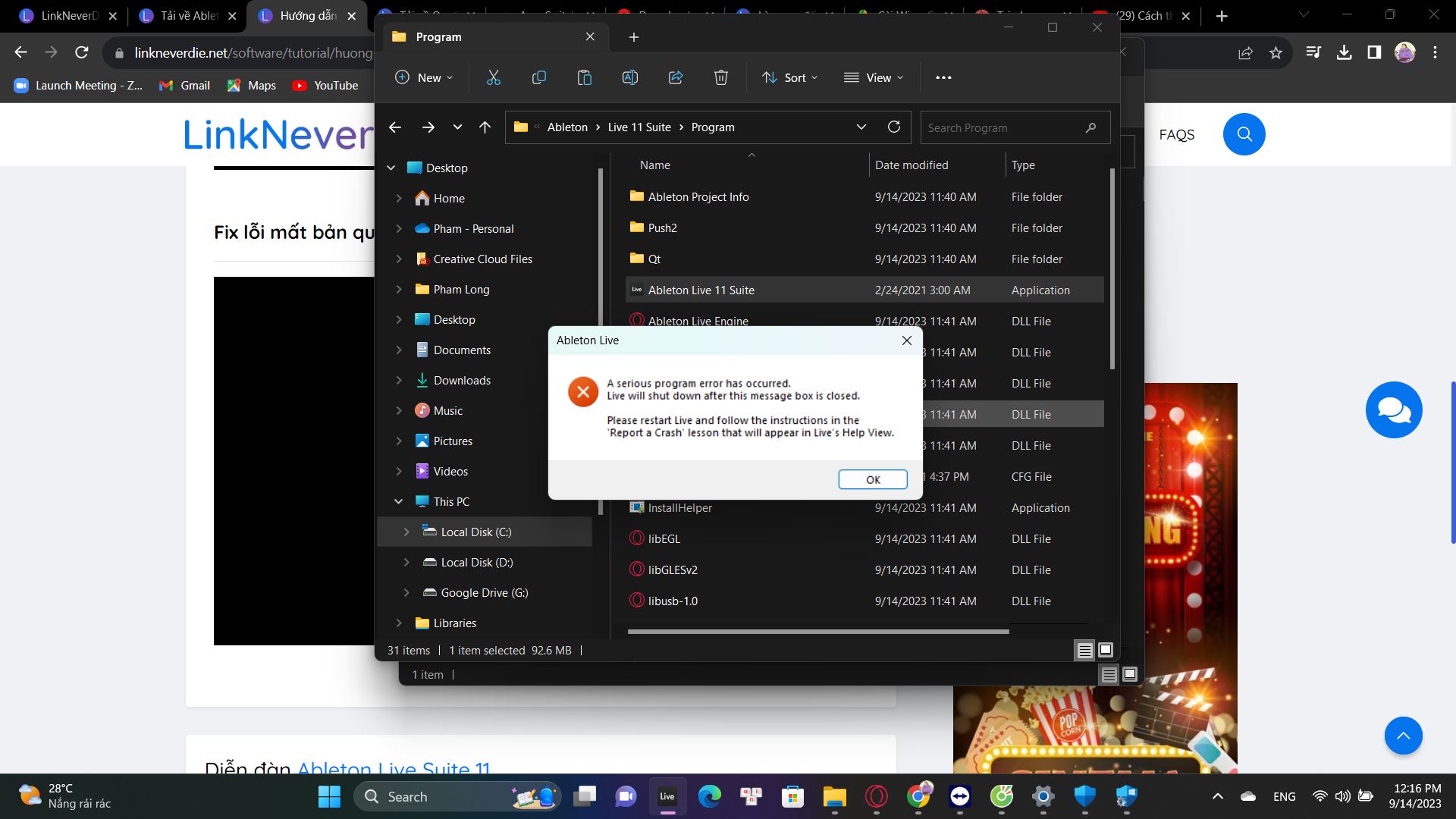1456x819 pixels.
Task: Close the Ableton Live error dialog with X
Action: pos(906,340)
